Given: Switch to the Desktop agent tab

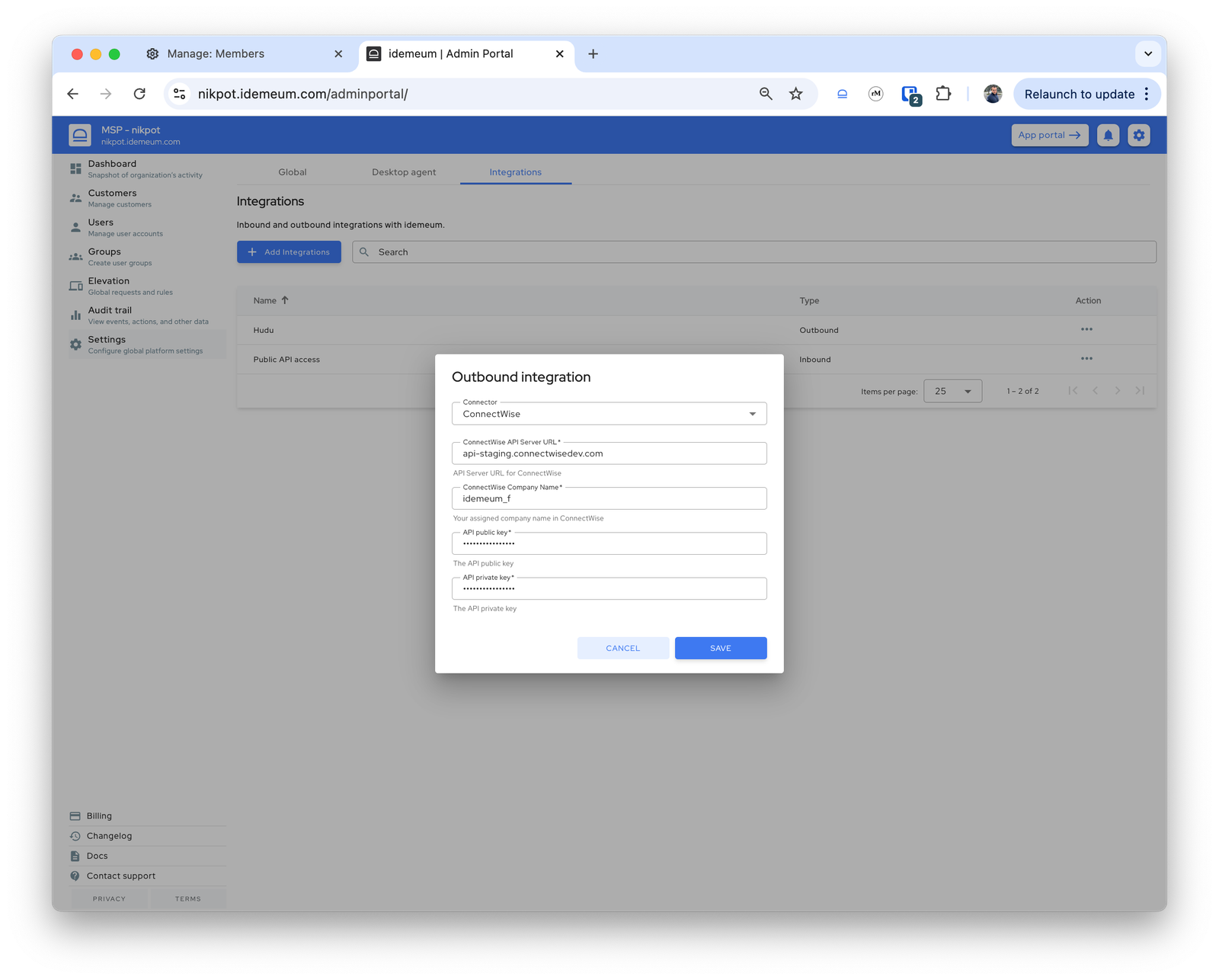Looking at the screenshot, I should (x=404, y=172).
